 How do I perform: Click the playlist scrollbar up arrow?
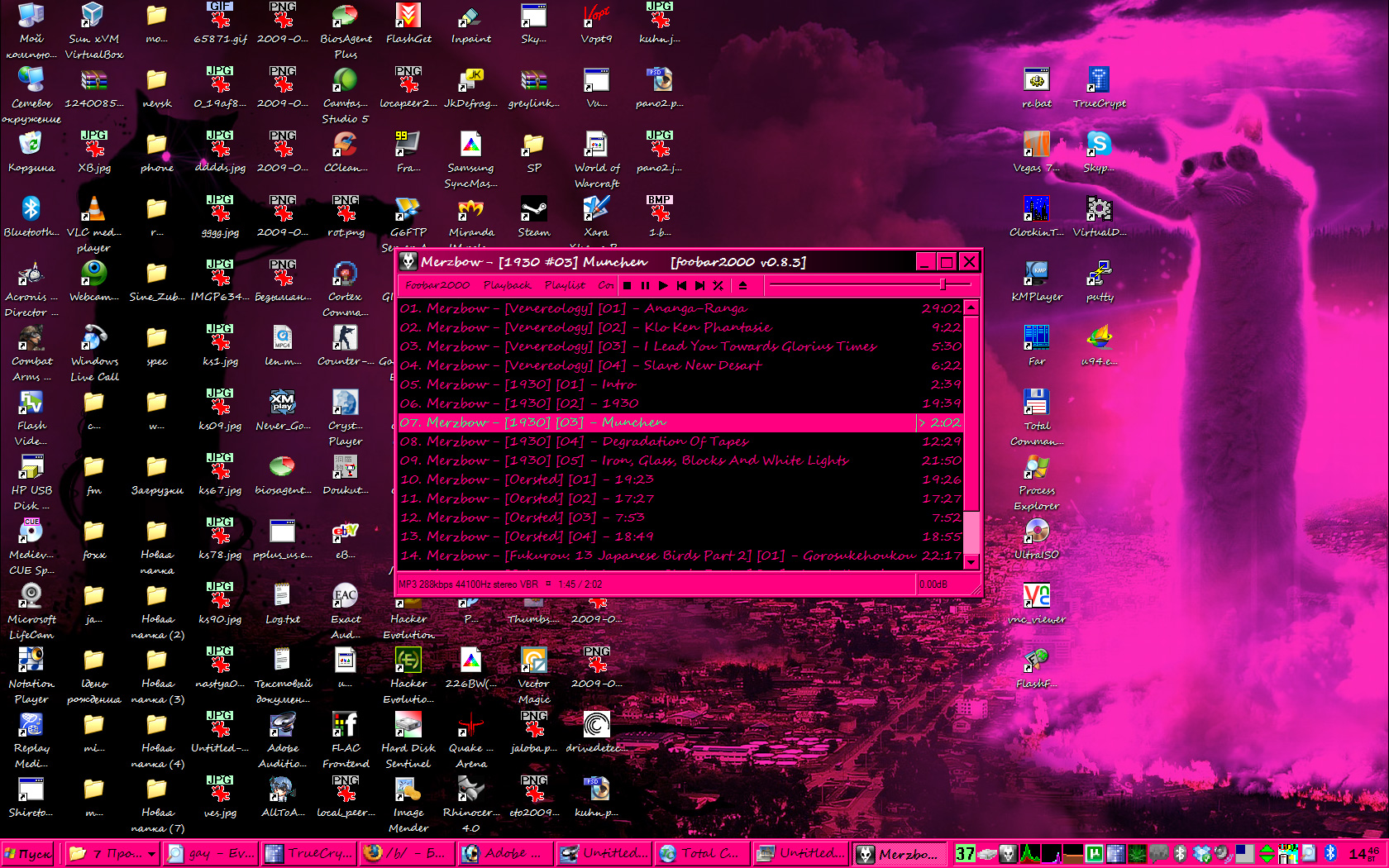(x=971, y=307)
